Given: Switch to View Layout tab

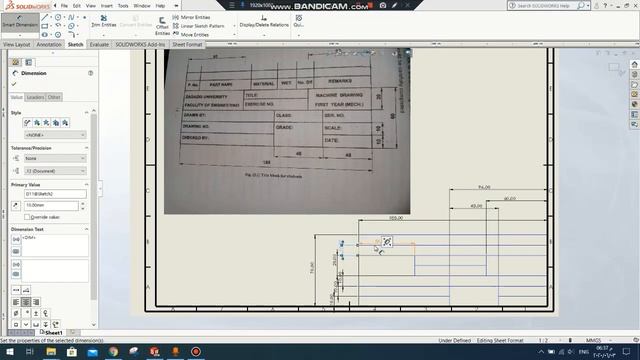Looking at the screenshot, I should 17,44.
